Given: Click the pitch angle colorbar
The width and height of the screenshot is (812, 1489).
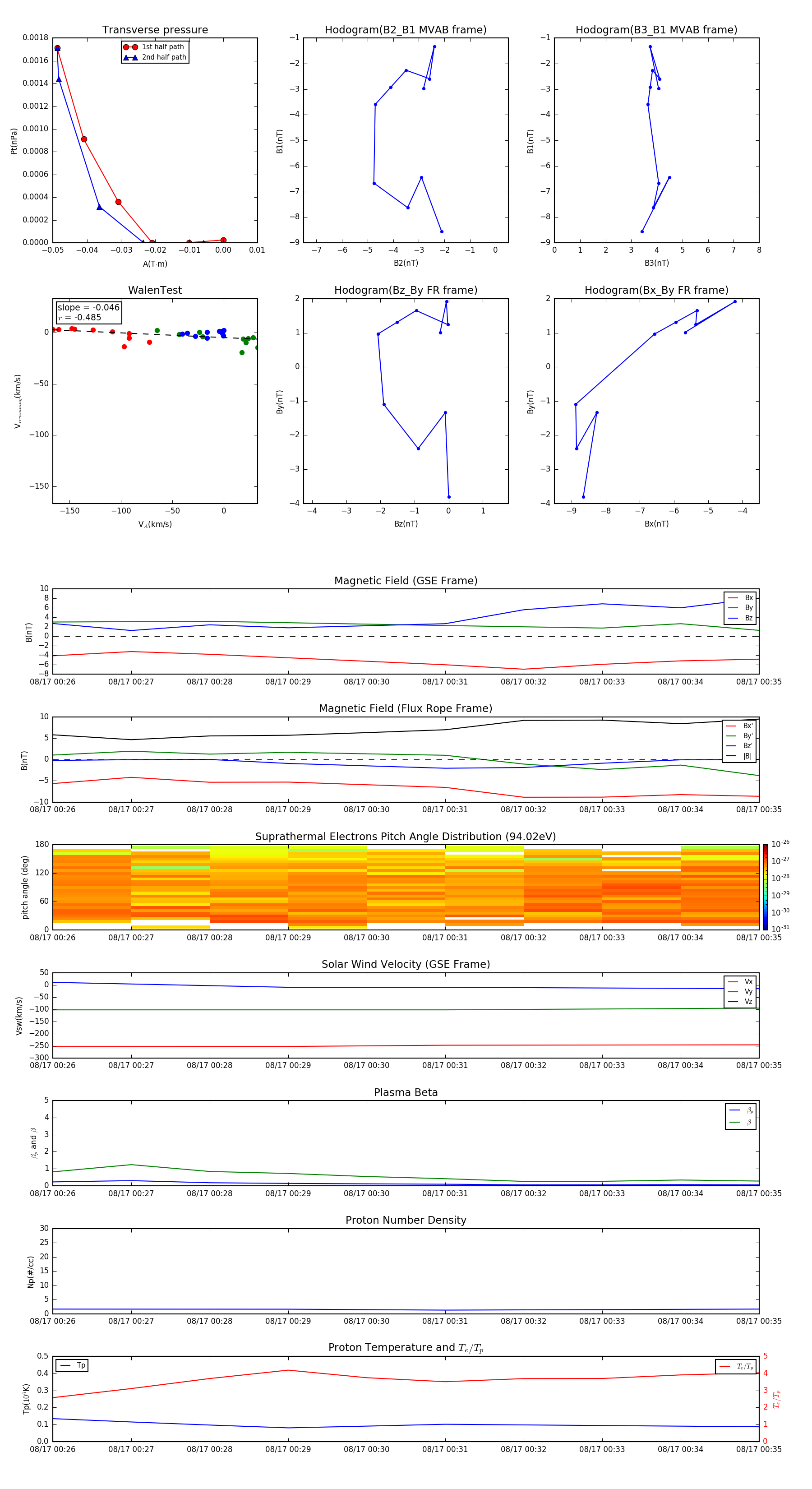Looking at the screenshot, I should point(765,887).
